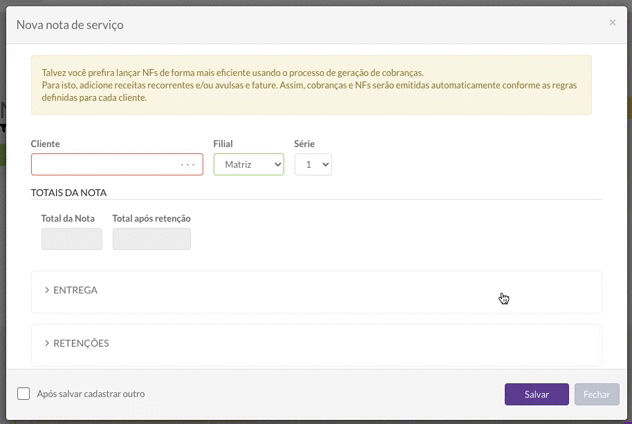The height and width of the screenshot is (424, 632).
Task: Click the Fechar button
Action: tap(597, 394)
